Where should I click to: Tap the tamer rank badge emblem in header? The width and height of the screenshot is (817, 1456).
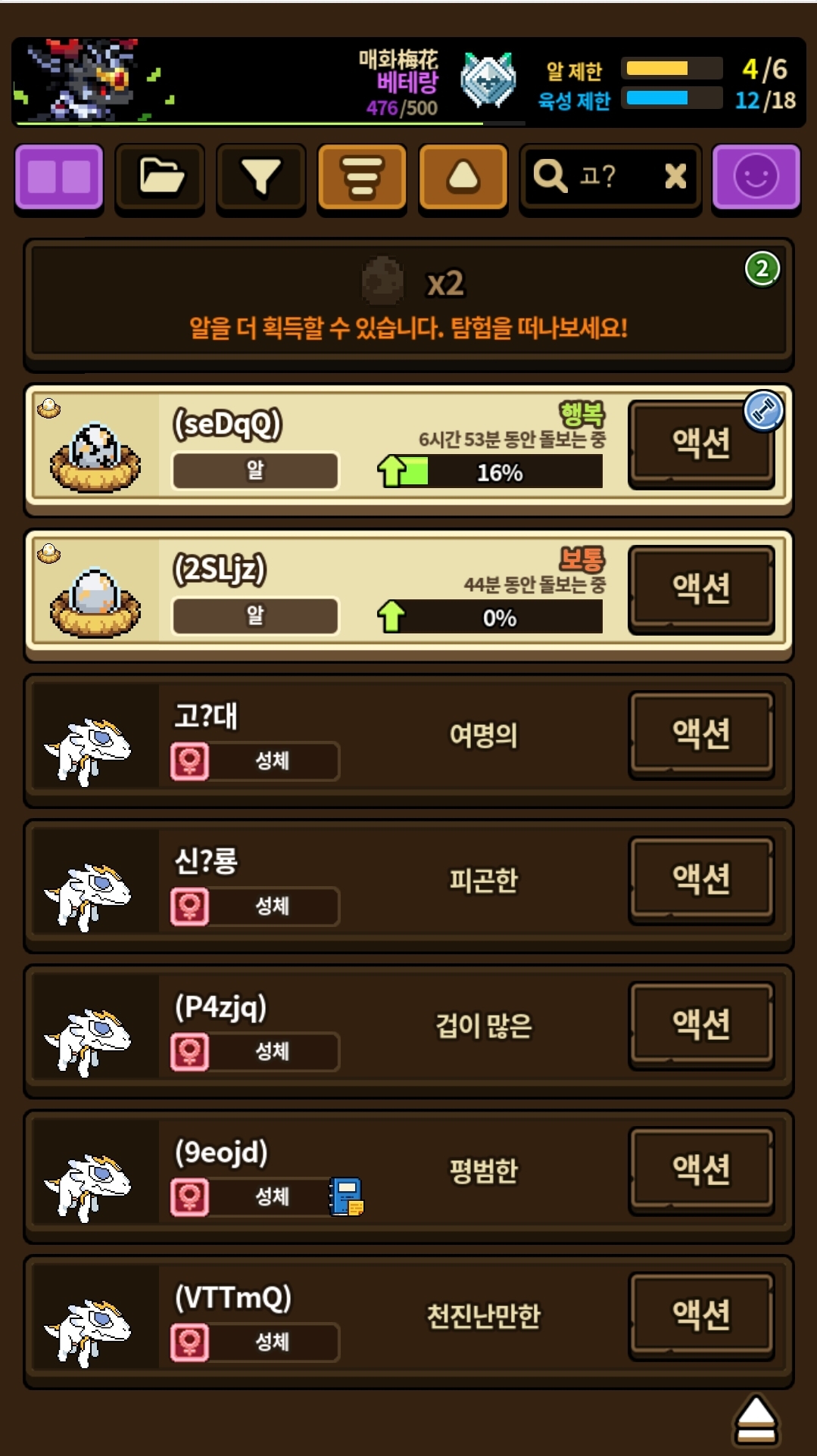[x=488, y=80]
